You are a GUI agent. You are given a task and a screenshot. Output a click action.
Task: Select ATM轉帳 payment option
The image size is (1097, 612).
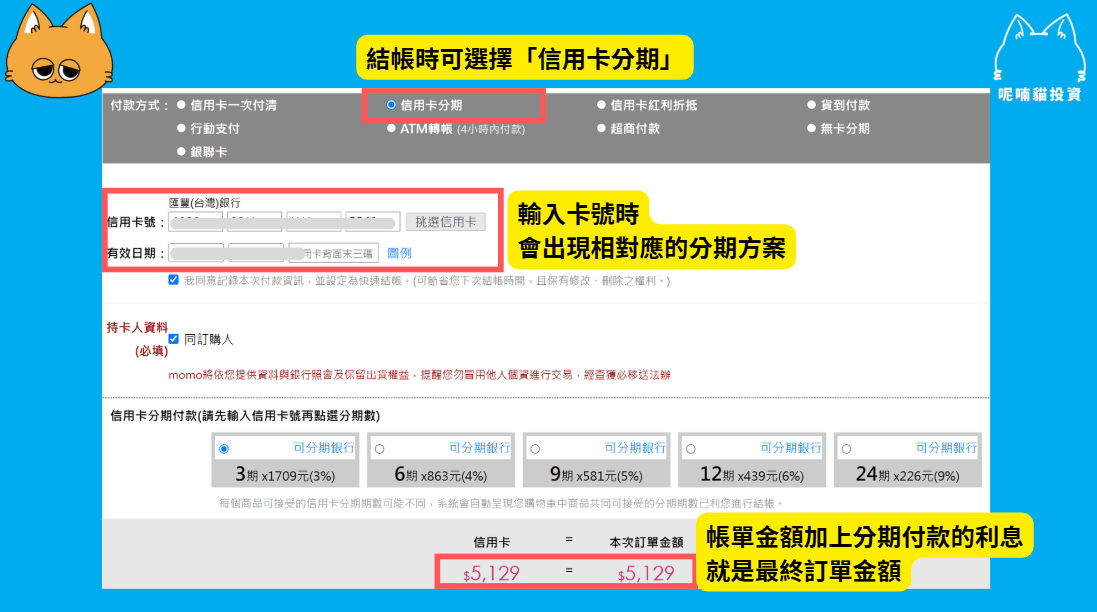(x=391, y=128)
